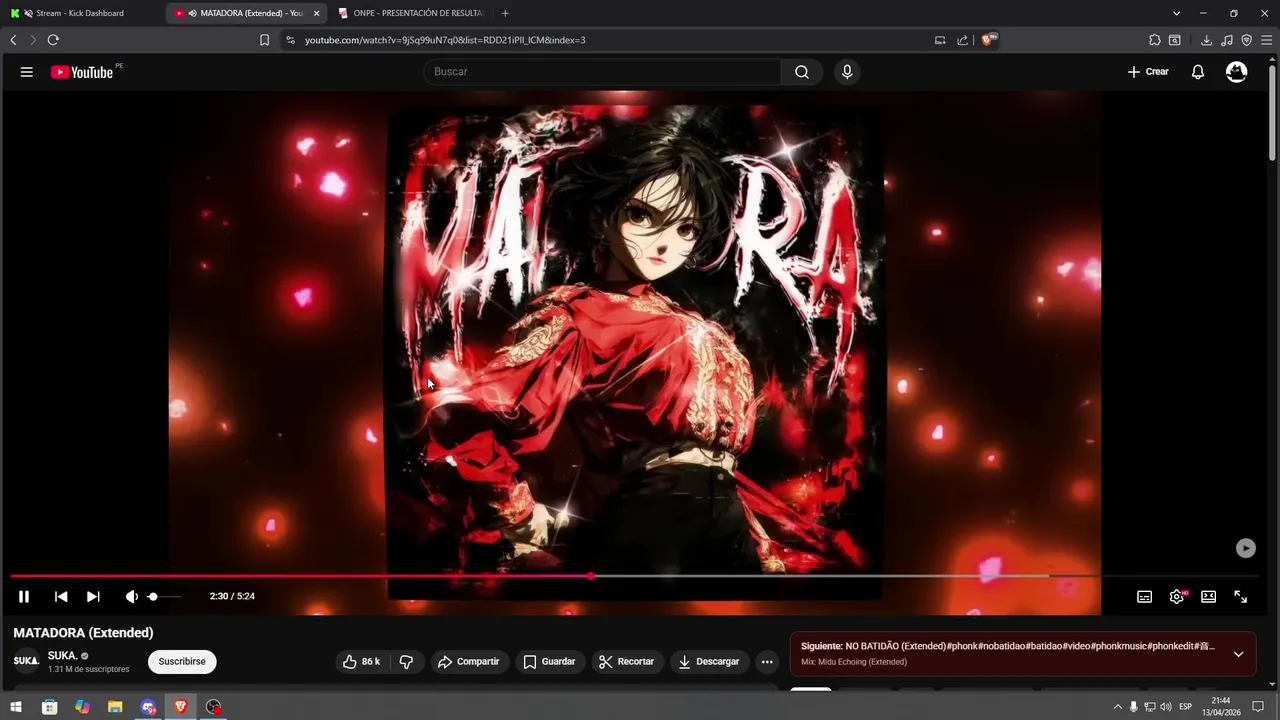Pause the video playback
This screenshot has width=1280, height=720.
pos(24,596)
